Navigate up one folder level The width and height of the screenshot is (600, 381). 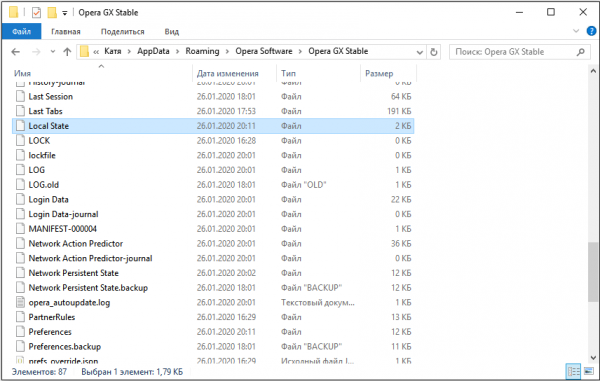(67, 52)
